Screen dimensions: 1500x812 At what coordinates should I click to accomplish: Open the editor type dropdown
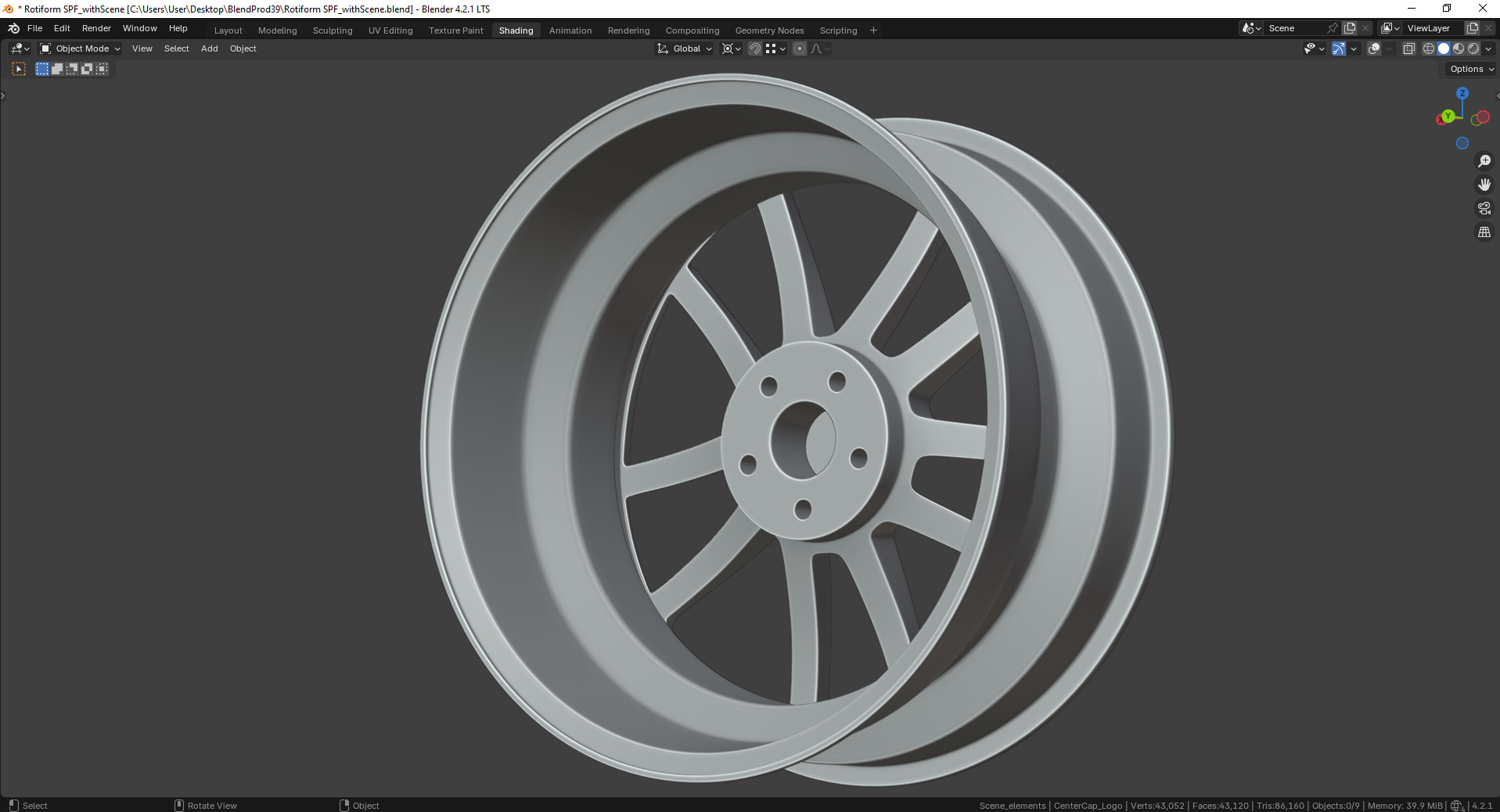(20, 49)
